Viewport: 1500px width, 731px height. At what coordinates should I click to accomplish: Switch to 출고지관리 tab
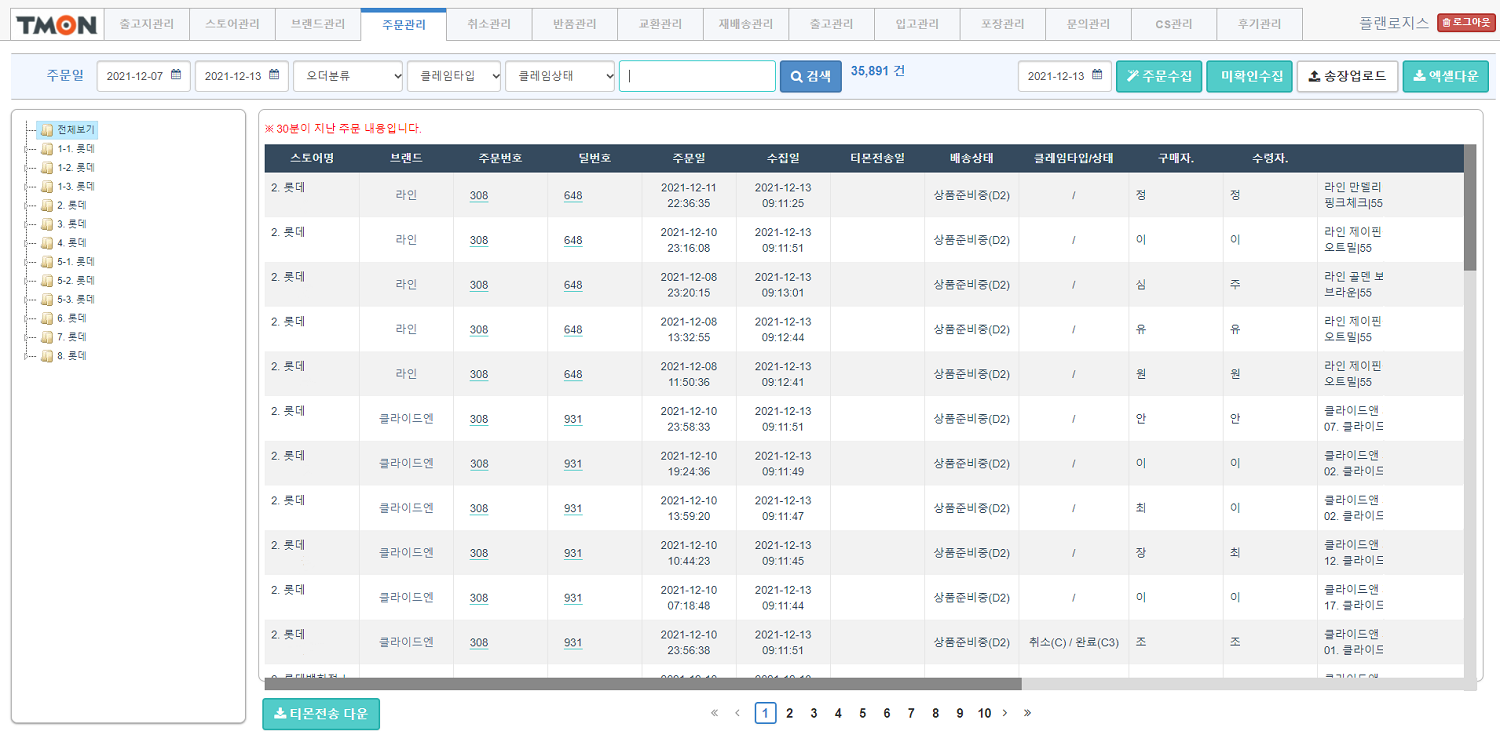(x=146, y=24)
